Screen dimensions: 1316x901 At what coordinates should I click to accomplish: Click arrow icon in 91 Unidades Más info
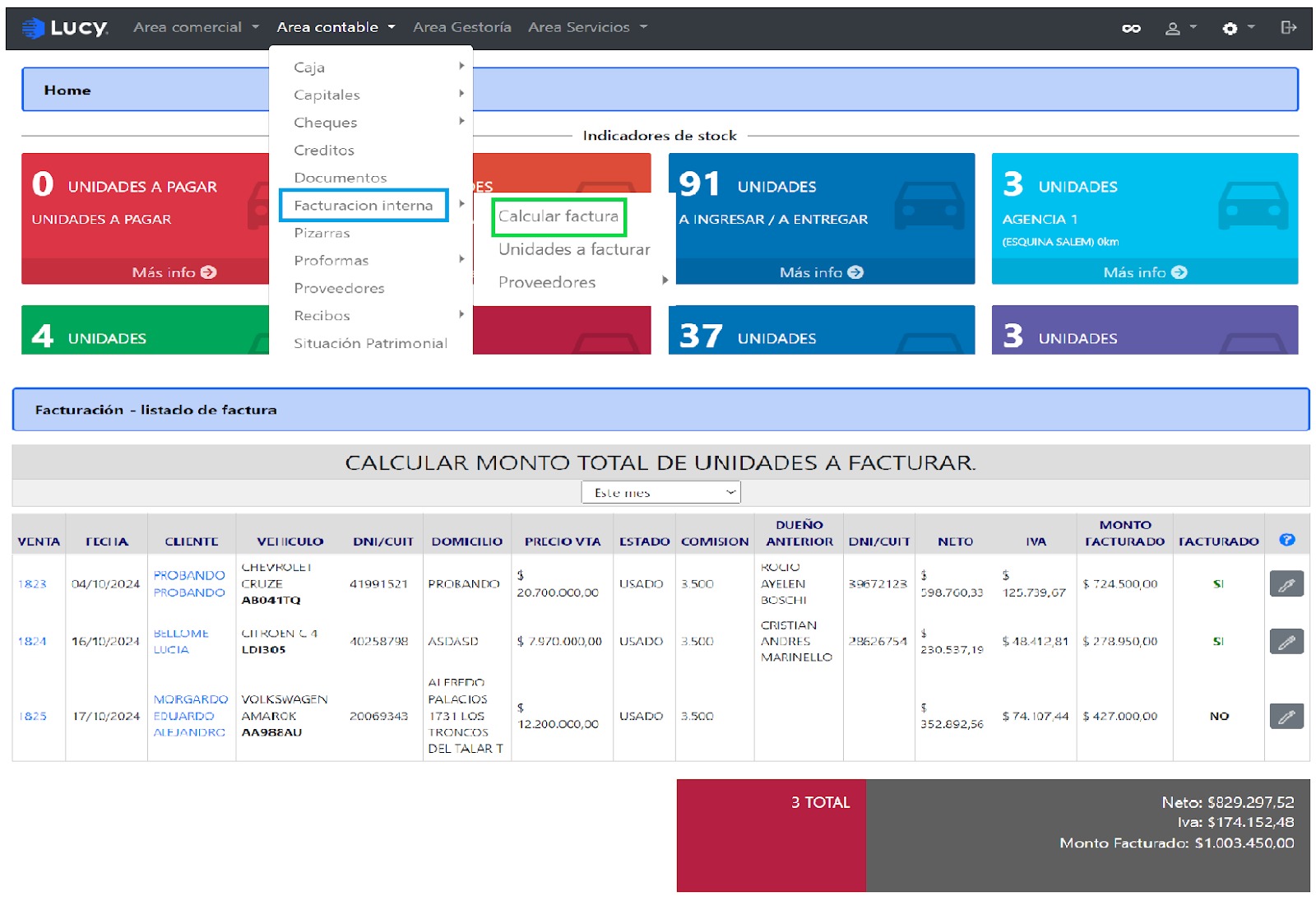pyautogui.click(x=855, y=272)
